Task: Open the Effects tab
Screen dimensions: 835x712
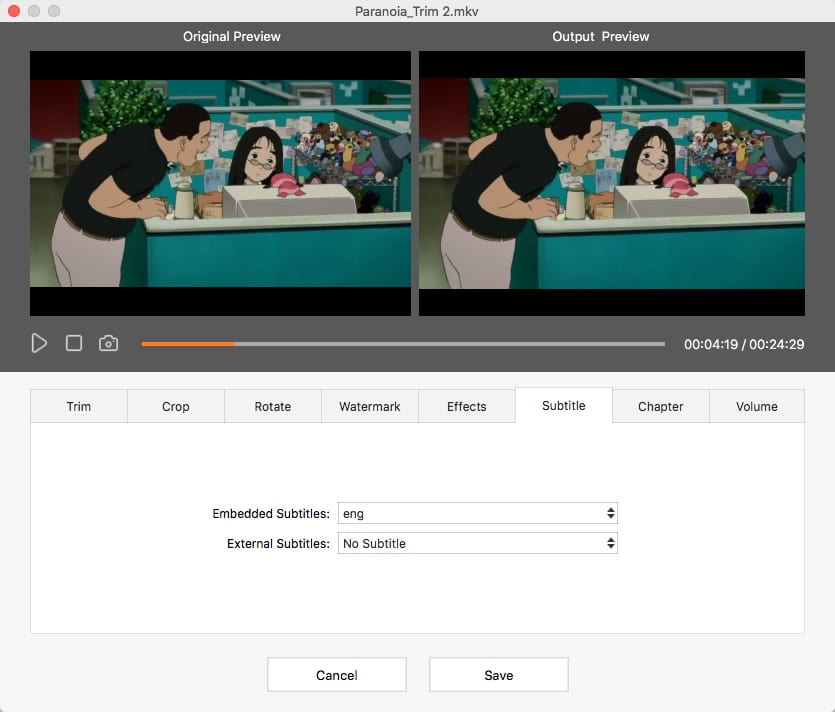Action: click(466, 406)
